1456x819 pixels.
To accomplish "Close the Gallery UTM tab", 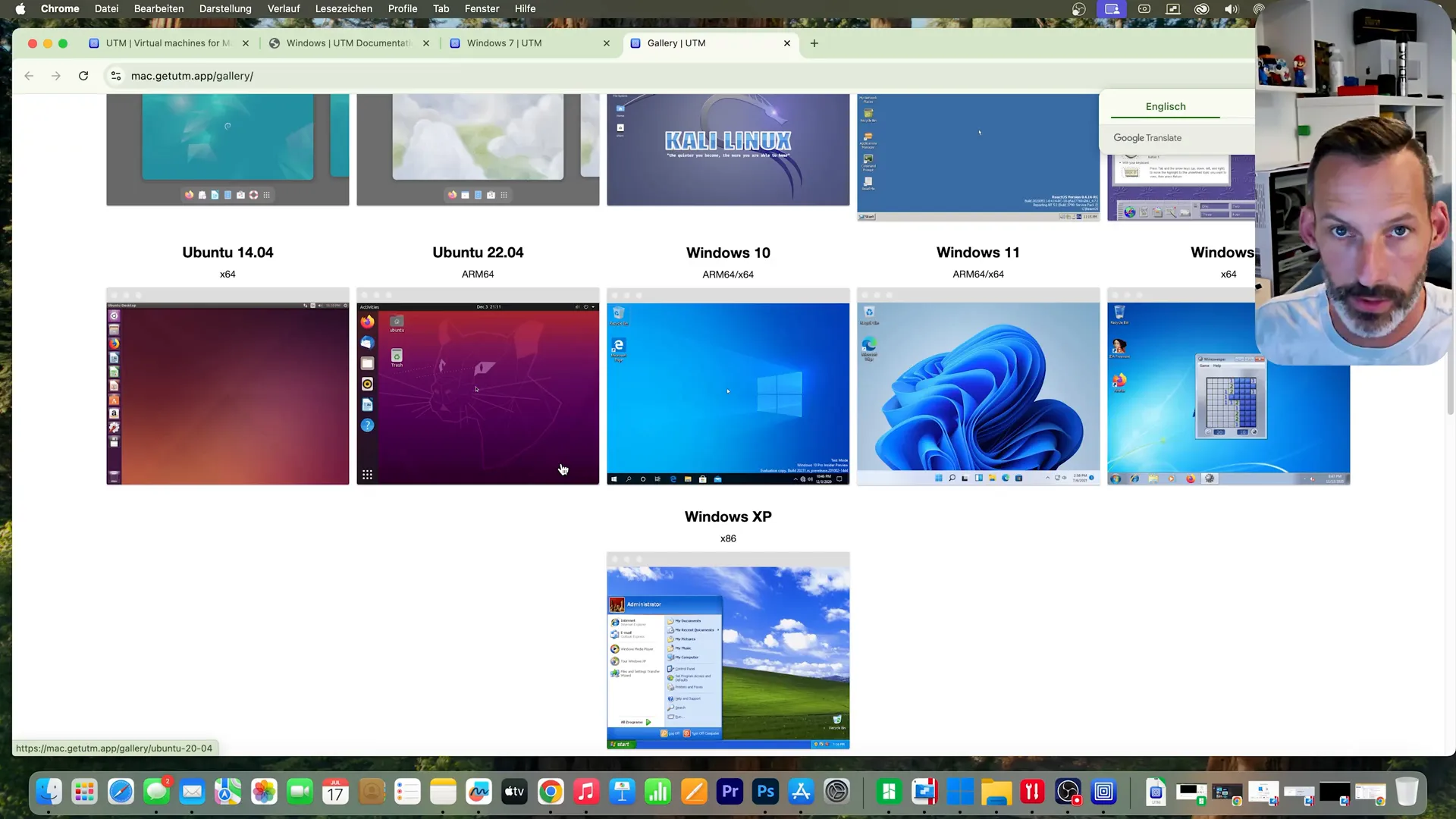I will click(x=787, y=43).
